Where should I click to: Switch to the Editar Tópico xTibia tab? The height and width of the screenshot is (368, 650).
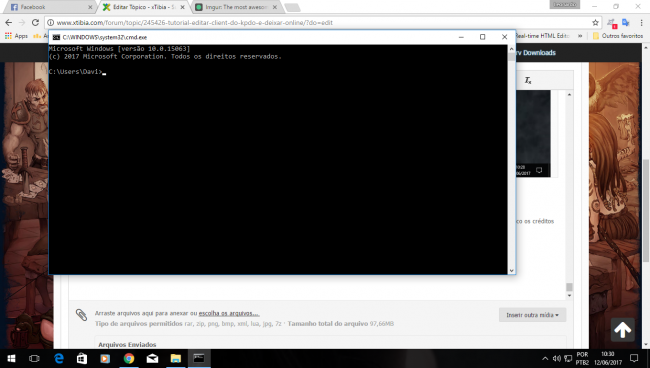(143, 7)
